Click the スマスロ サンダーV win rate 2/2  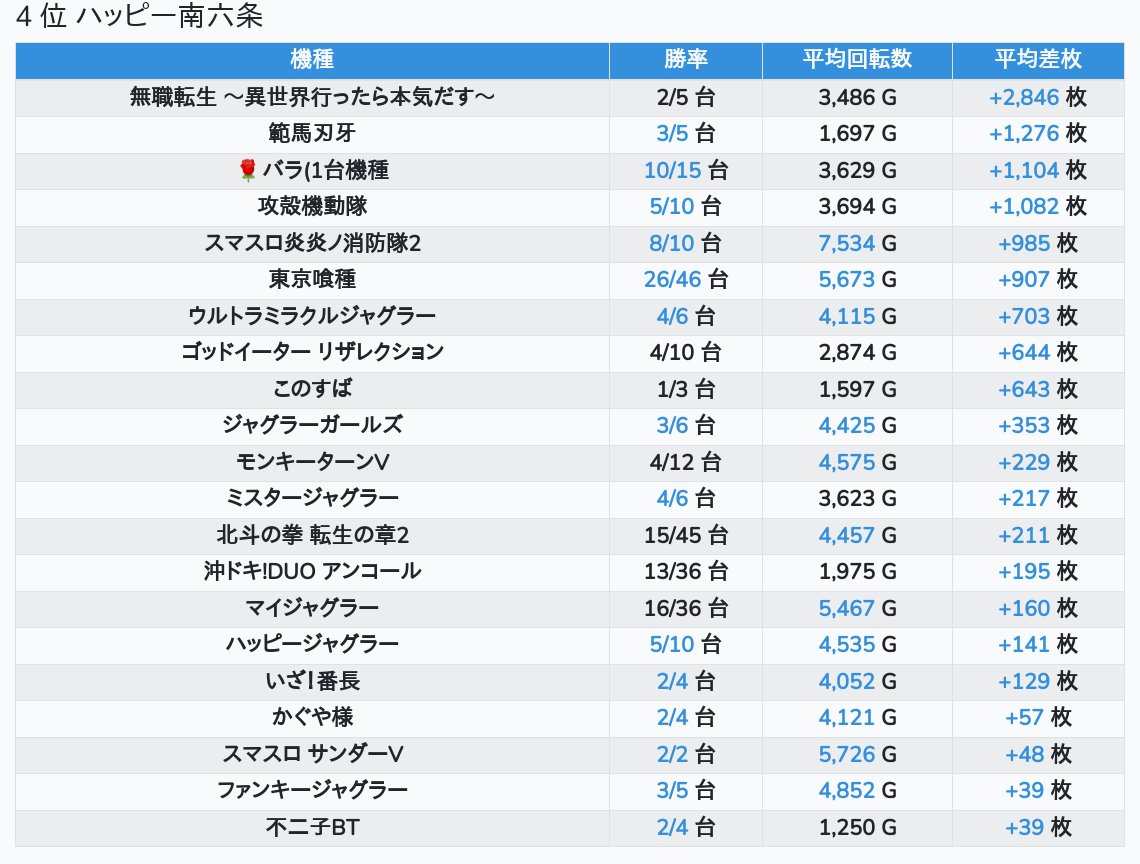tap(673, 755)
